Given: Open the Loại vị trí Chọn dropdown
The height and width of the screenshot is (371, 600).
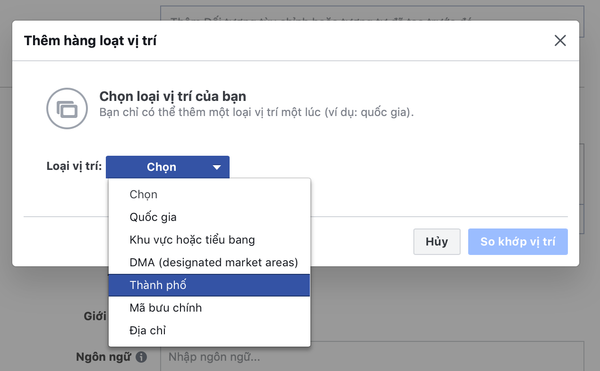Looking at the screenshot, I should click(168, 167).
